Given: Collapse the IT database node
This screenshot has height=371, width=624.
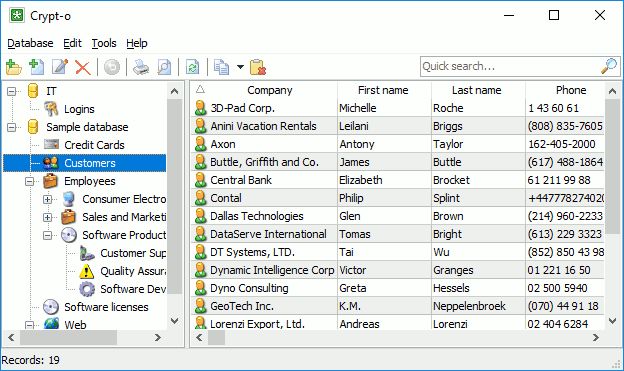Looking at the screenshot, I should coord(12,91).
